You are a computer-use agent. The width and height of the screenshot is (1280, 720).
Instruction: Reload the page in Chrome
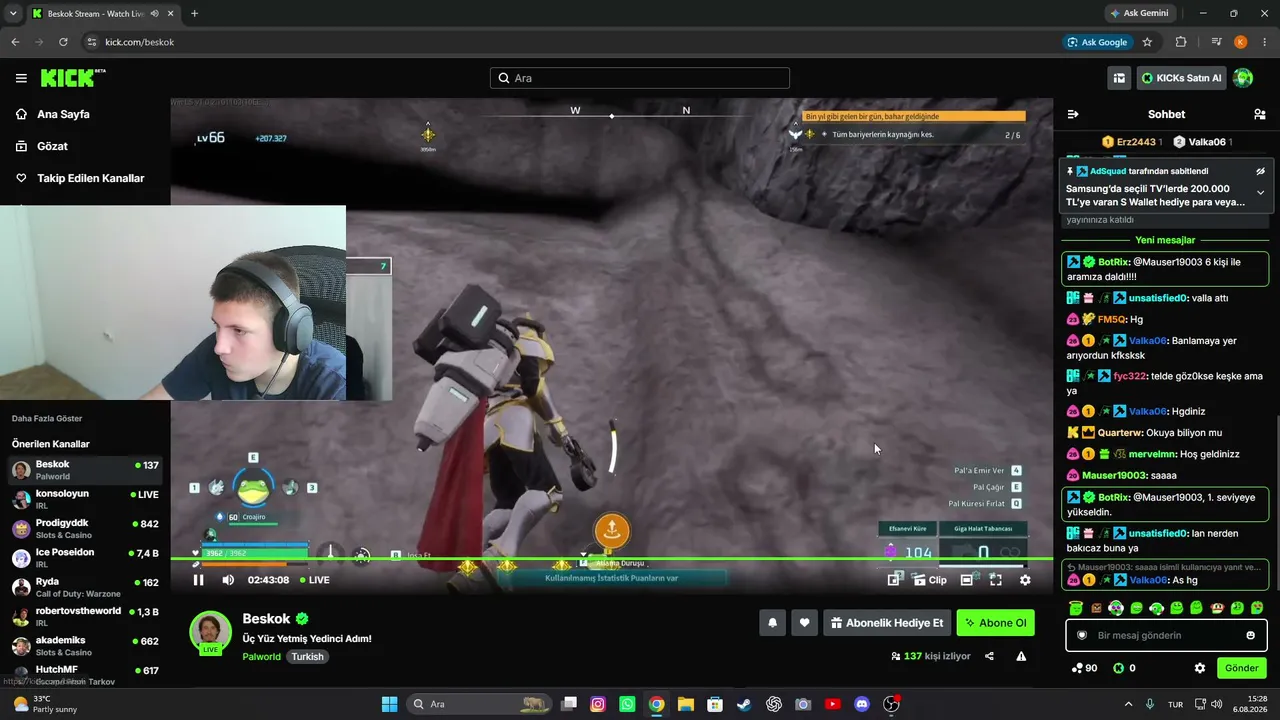(x=63, y=42)
